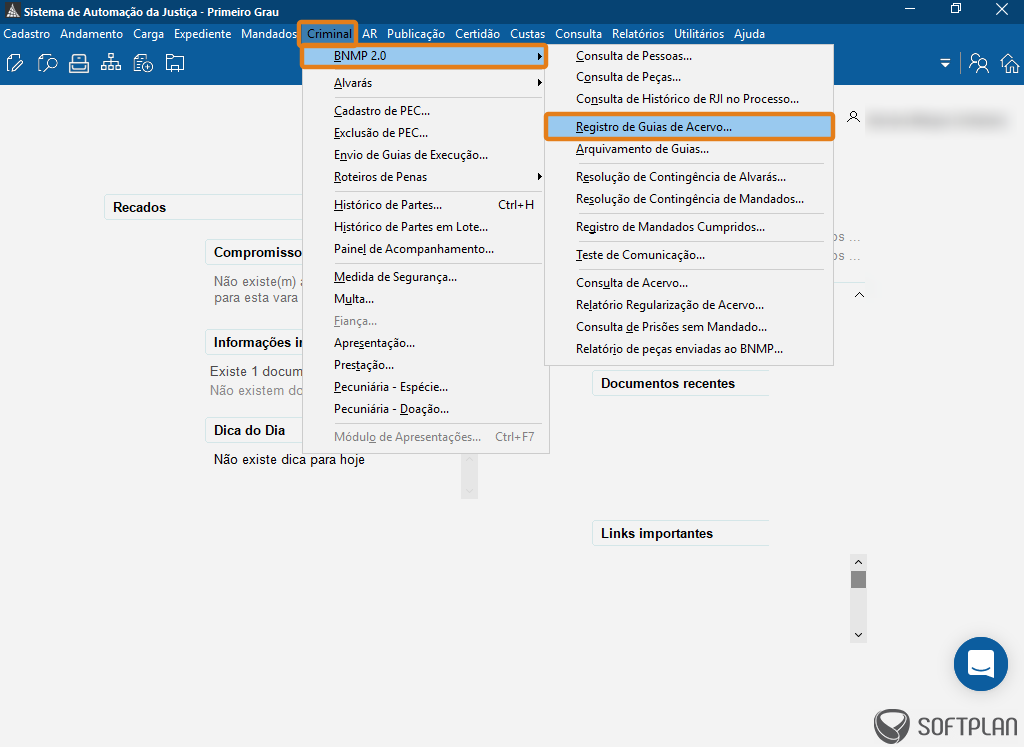Expand the BNMP 2.0 submenu
Viewport: 1024px width, 747px height.
[424, 56]
